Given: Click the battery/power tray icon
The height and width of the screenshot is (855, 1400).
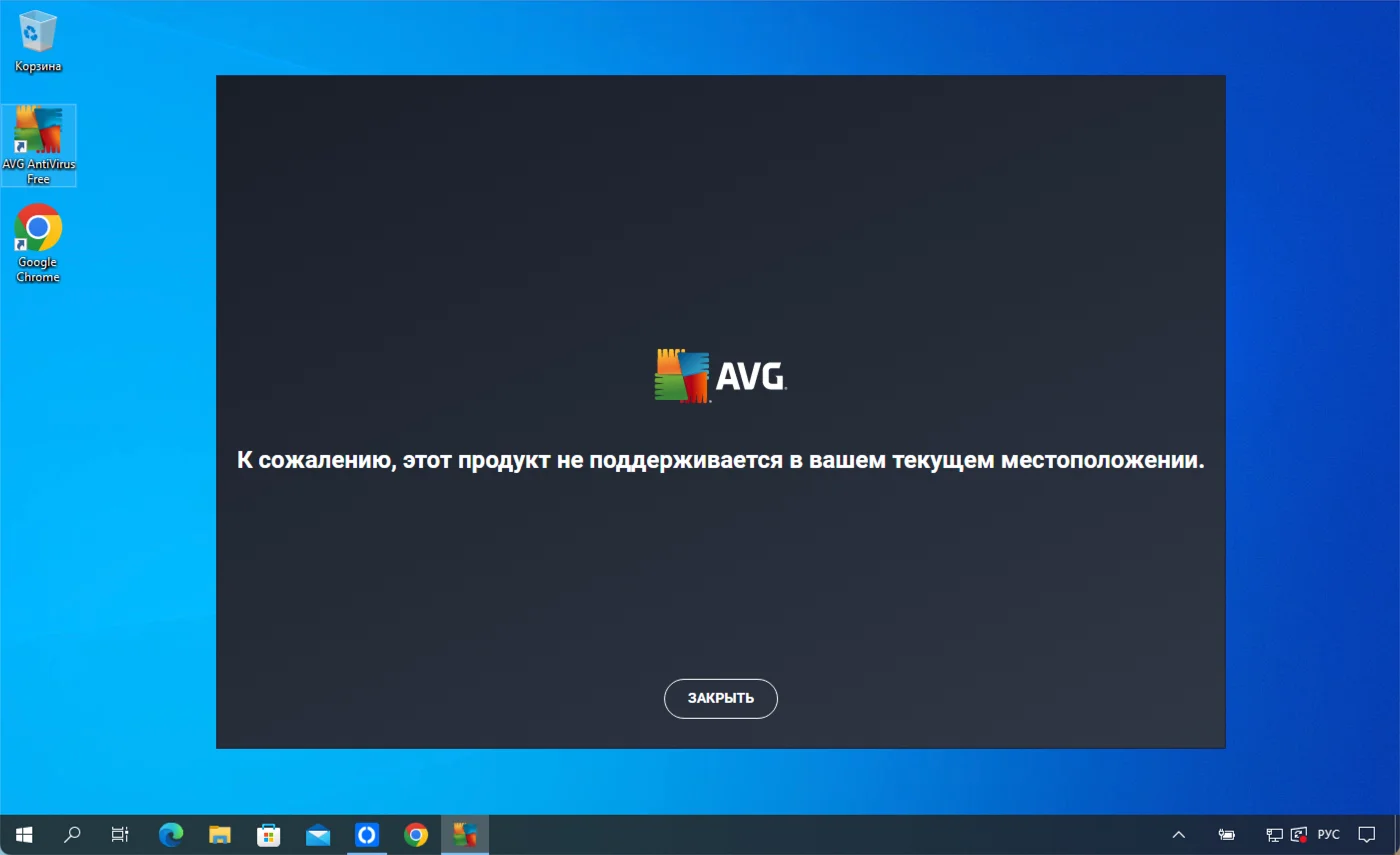Looking at the screenshot, I should click(1227, 834).
